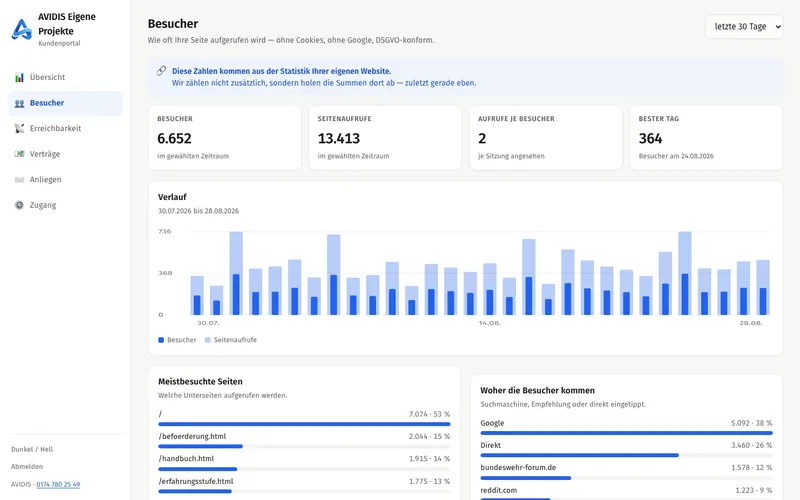Click the '/' root page row

pos(304,418)
